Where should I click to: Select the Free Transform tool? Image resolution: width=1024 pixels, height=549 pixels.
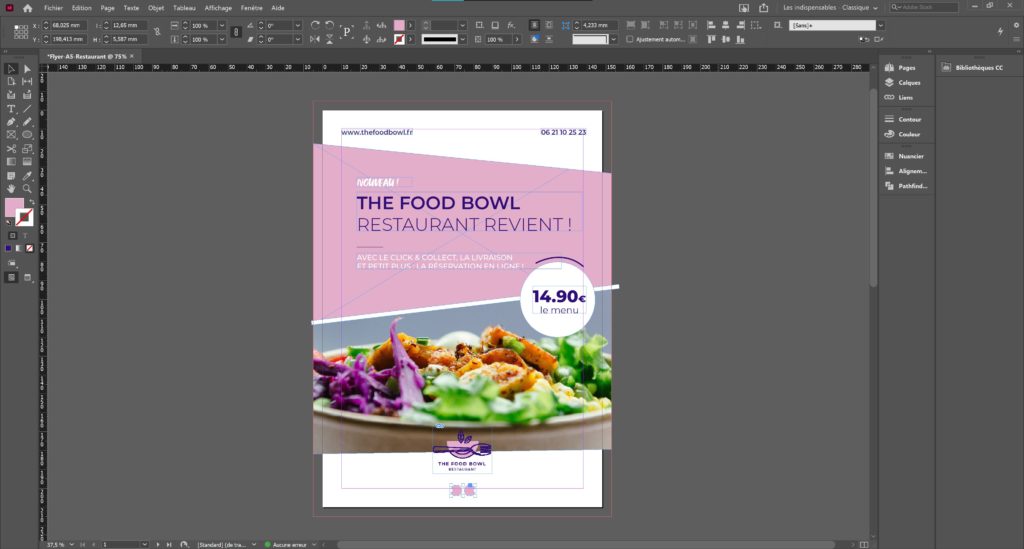[27, 148]
